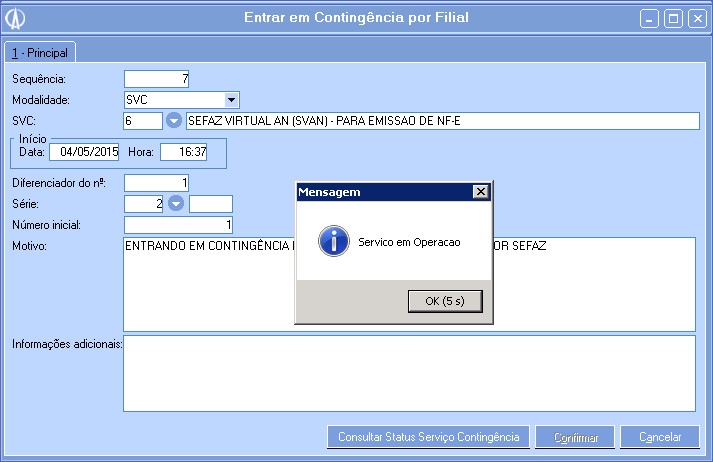
Task: Click the blue information icon in the message
Action: pyautogui.click(x=332, y=242)
